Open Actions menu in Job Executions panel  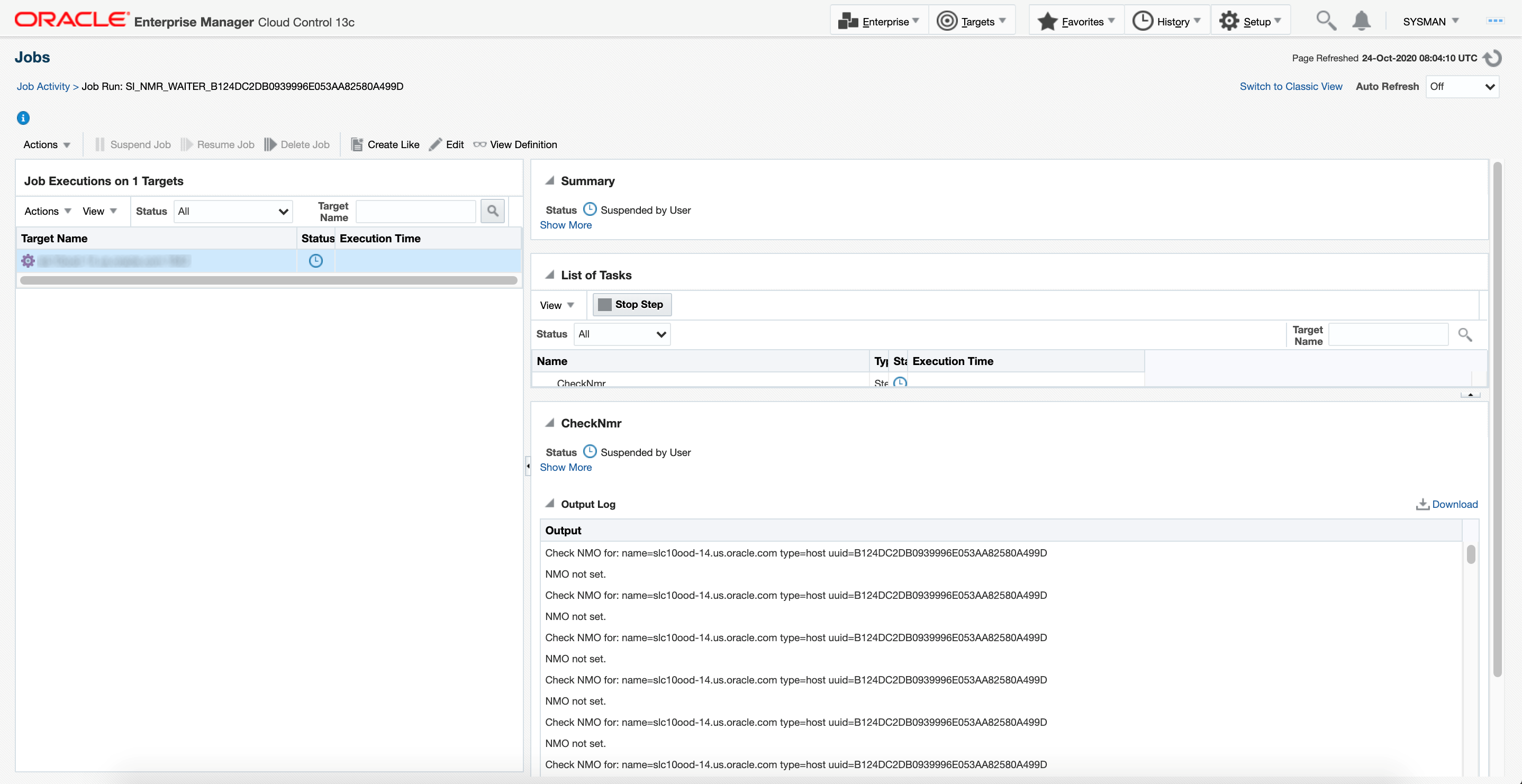point(48,211)
